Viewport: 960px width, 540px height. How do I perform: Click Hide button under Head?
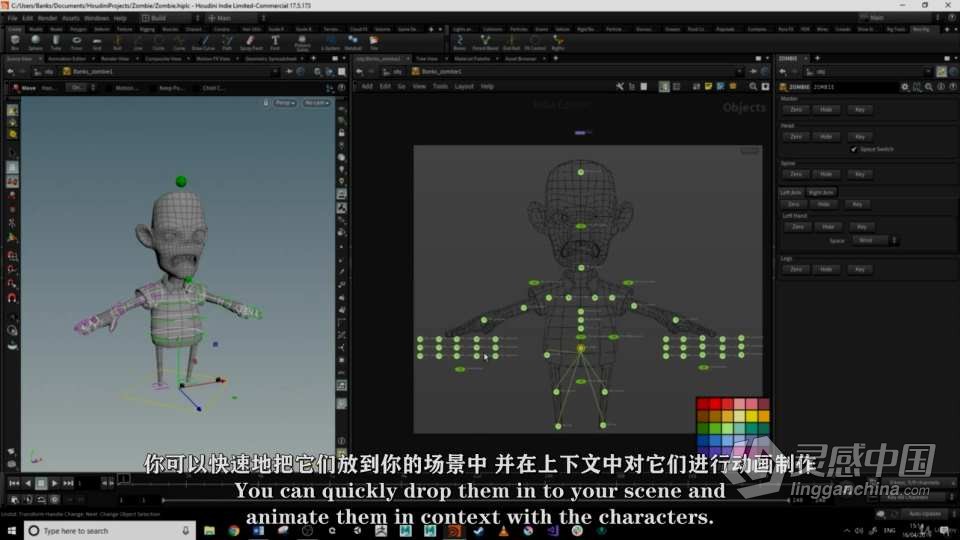[826, 137]
